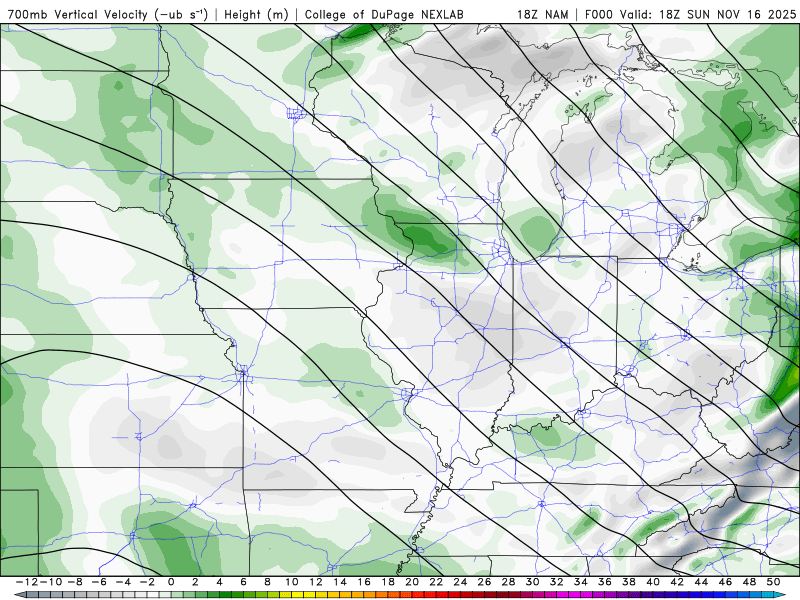Click the 36 tick label on color scale
Screen dimensions: 800x600
point(605,582)
